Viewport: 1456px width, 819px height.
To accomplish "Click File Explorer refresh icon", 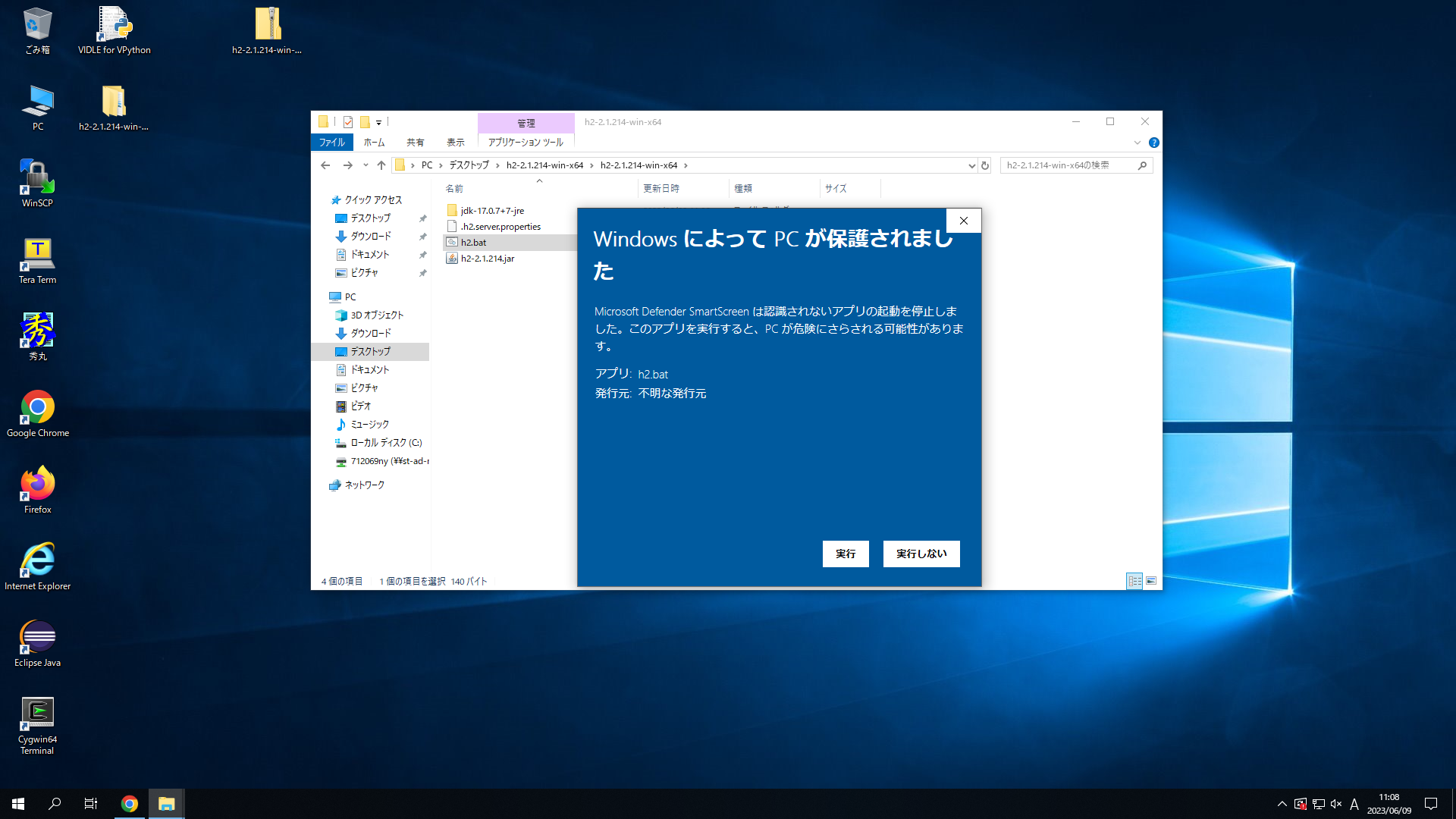I will 985,165.
